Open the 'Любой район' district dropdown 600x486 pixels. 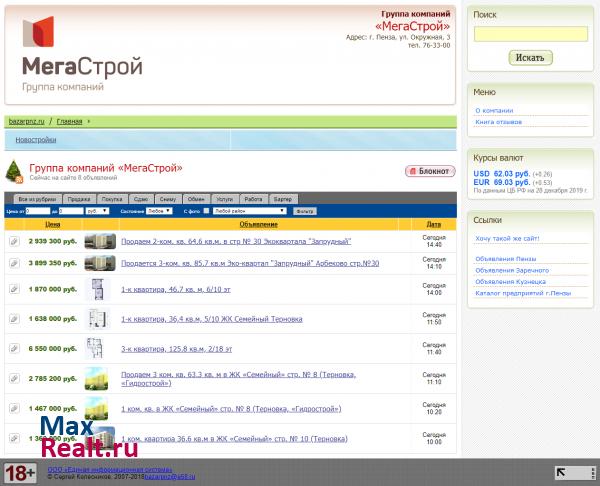(249, 211)
